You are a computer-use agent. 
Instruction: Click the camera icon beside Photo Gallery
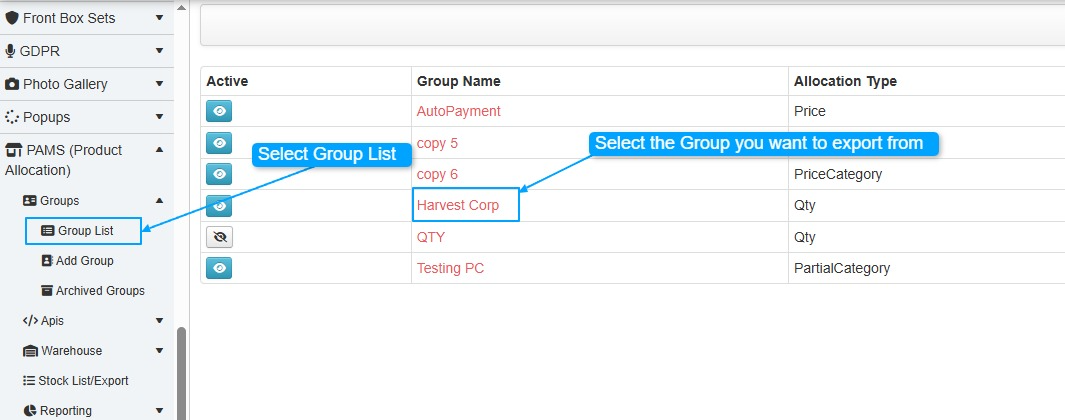coord(12,84)
